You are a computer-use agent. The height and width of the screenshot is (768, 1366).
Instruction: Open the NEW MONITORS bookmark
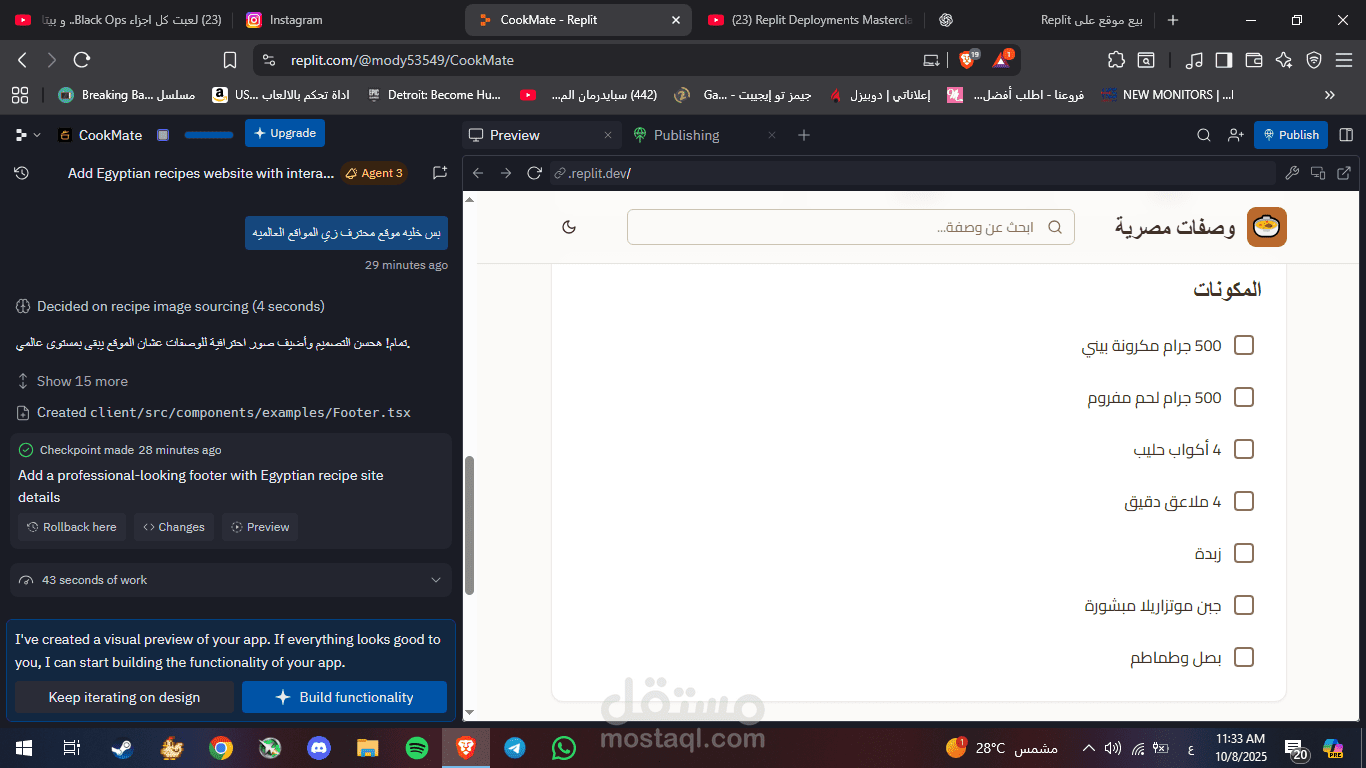click(x=1168, y=95)
